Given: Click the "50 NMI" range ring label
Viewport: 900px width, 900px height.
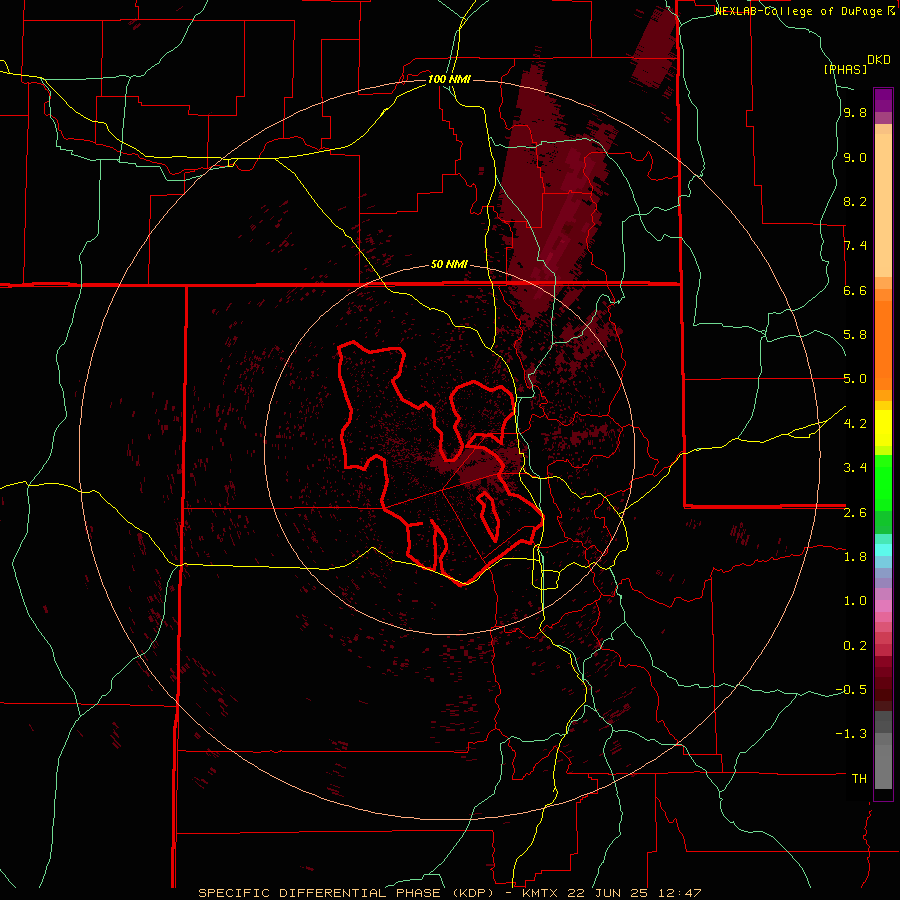Looking at the screenshot, I should [x=449, y=265].
